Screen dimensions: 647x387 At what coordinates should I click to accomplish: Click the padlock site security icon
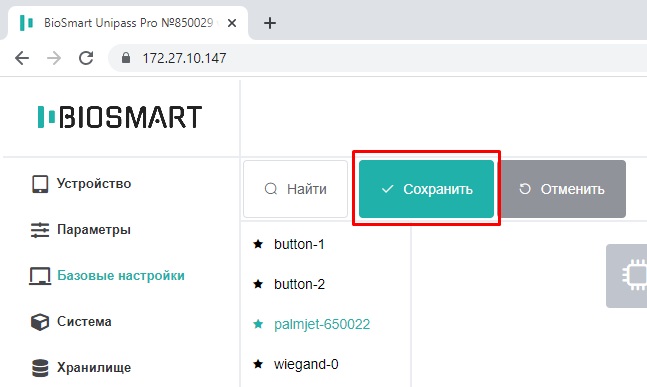126,58
